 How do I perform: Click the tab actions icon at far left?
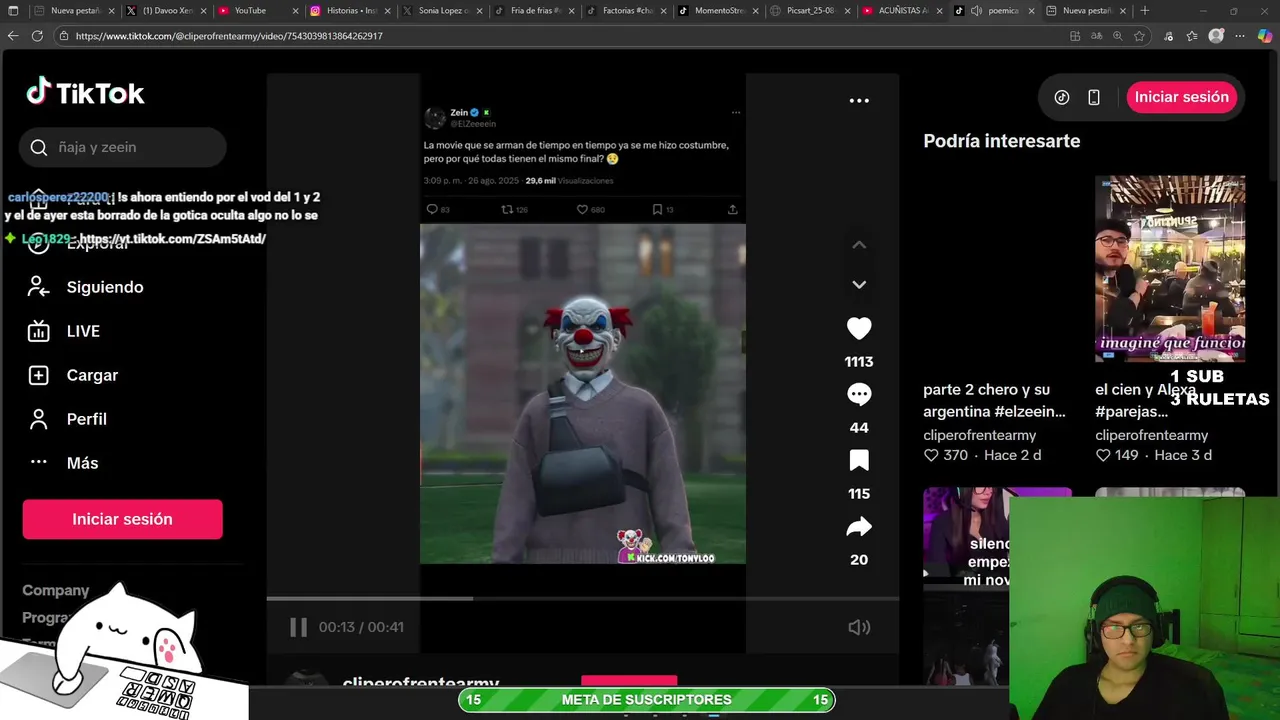pyautogui.click(x=12, y=11)
